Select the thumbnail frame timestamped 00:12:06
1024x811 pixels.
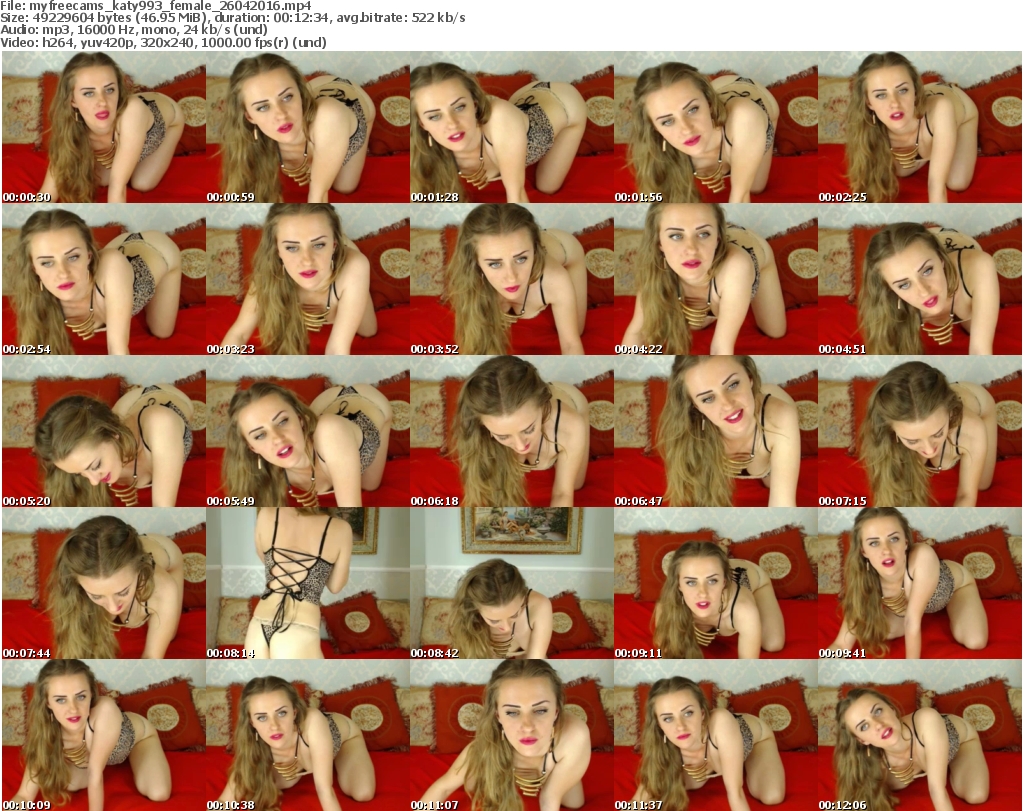920,735
